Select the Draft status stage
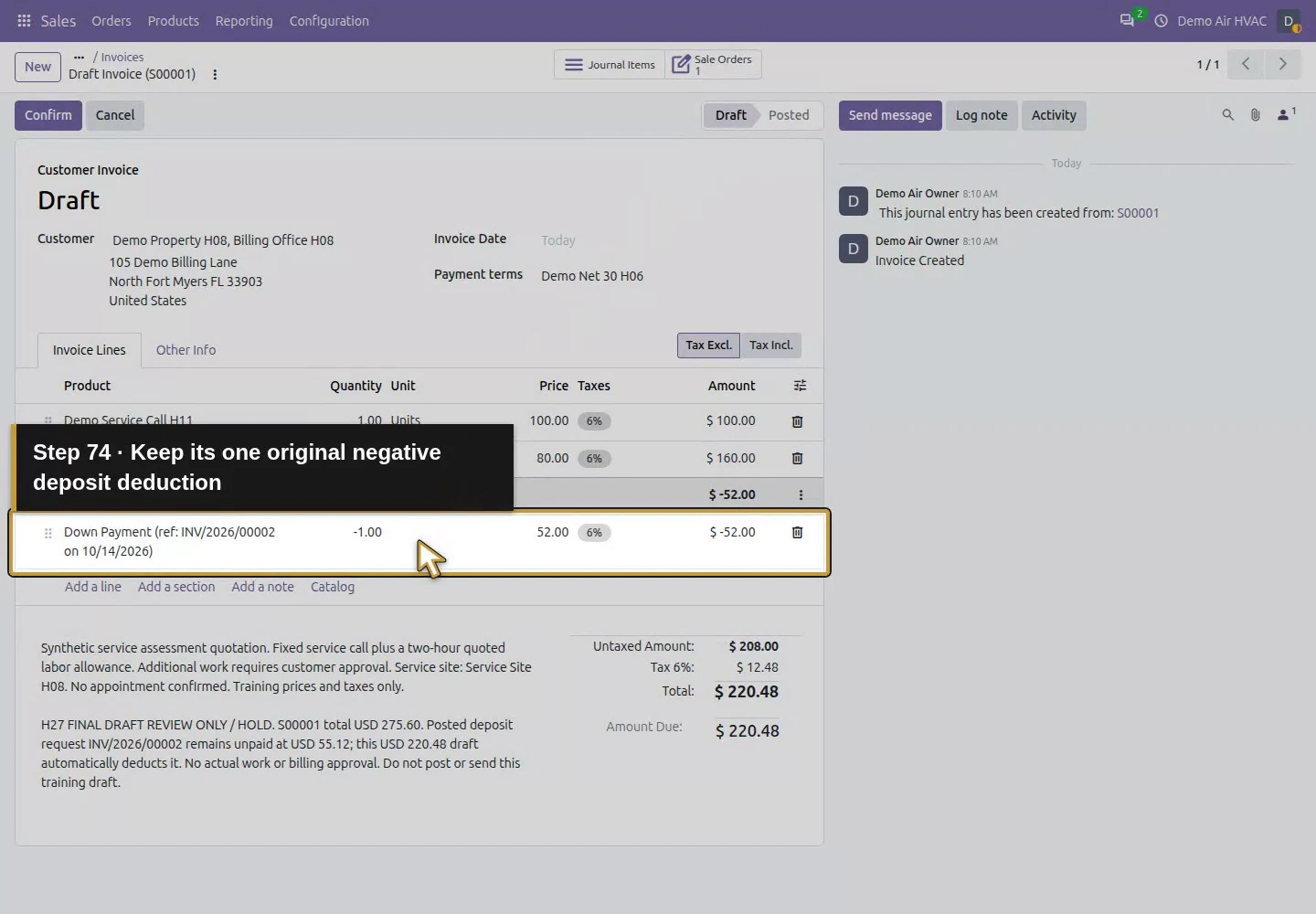 click(x=730, y=115)
